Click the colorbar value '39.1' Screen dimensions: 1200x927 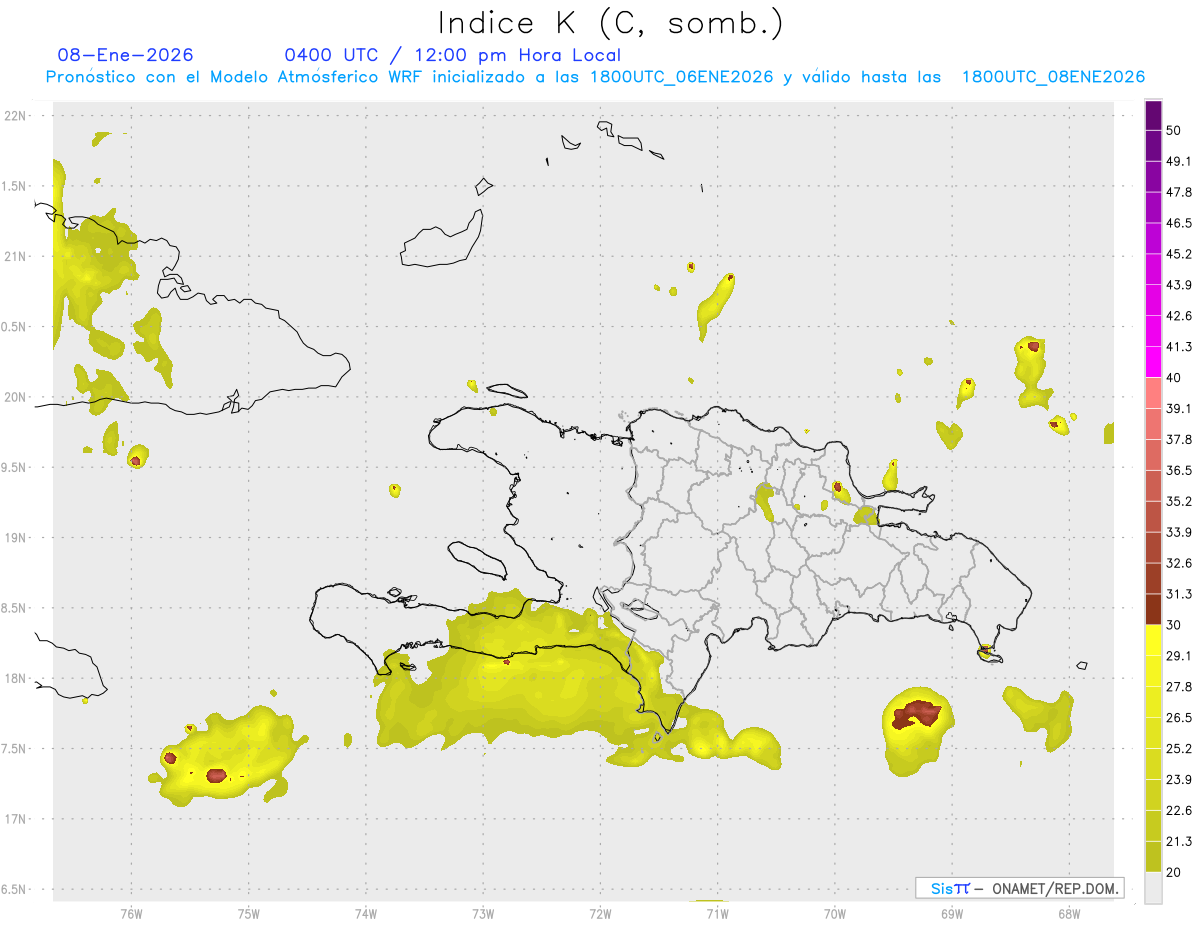pos(1179,409)
